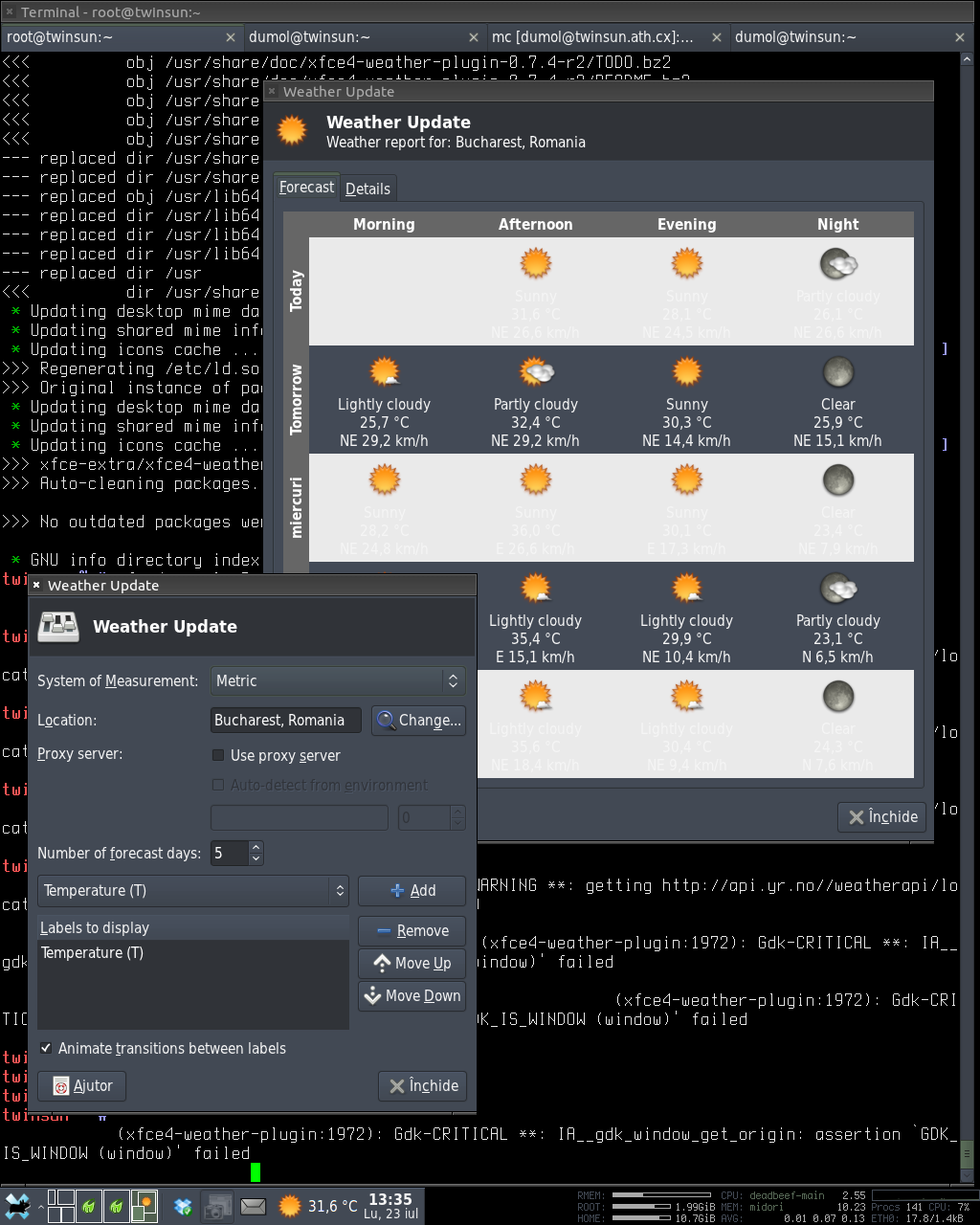Switch to the Details tab

(x=367, y=189)
